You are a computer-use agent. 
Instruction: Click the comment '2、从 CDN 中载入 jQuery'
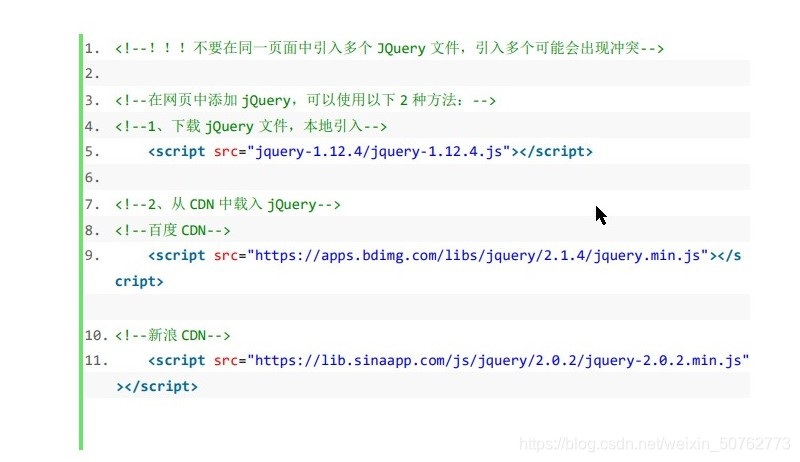228,204
